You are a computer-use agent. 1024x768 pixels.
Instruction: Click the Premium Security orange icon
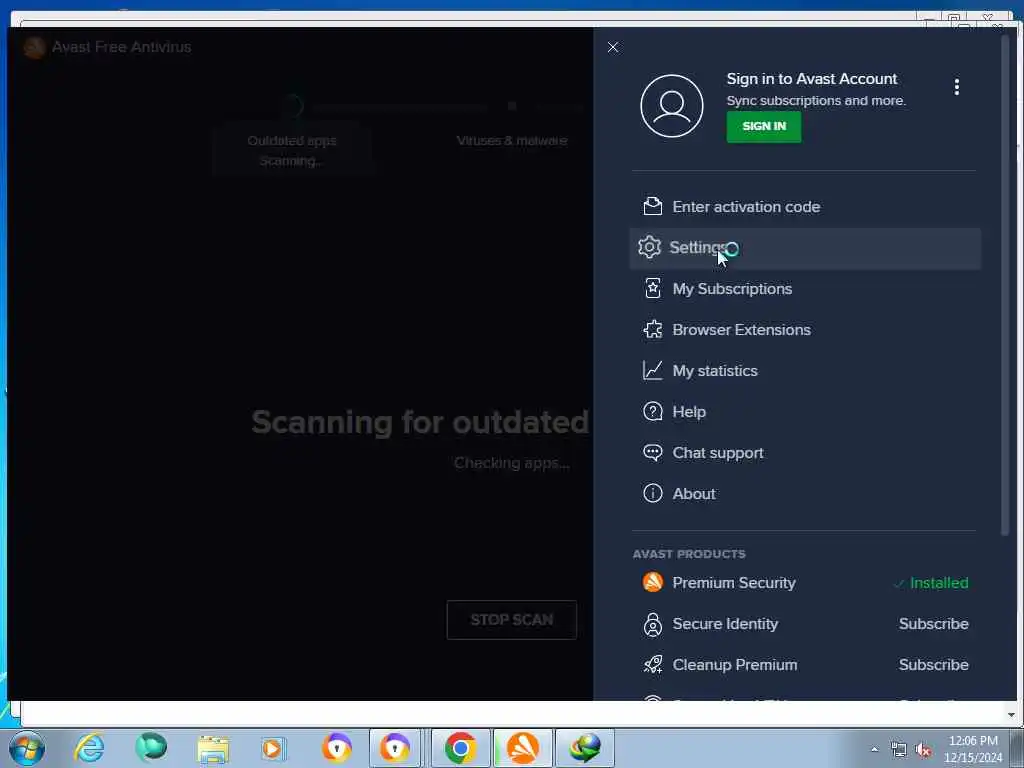point(652,582)
